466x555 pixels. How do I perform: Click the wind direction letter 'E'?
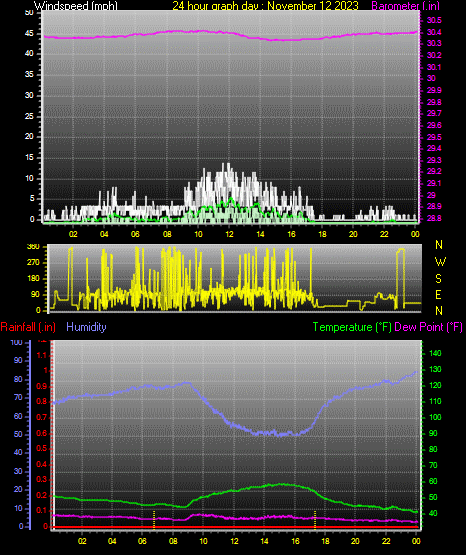pyautogui.click(x=438, y=295)
